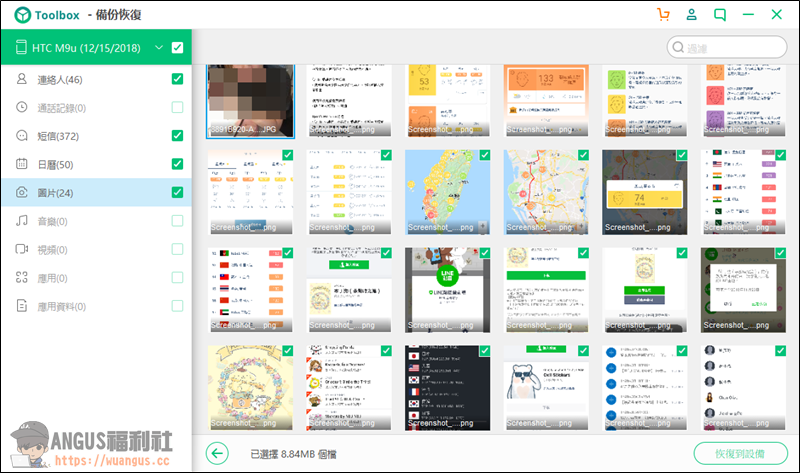
Task: Open the dark flag list screenshot thumbnail
Action: click(x=447, y=388)
